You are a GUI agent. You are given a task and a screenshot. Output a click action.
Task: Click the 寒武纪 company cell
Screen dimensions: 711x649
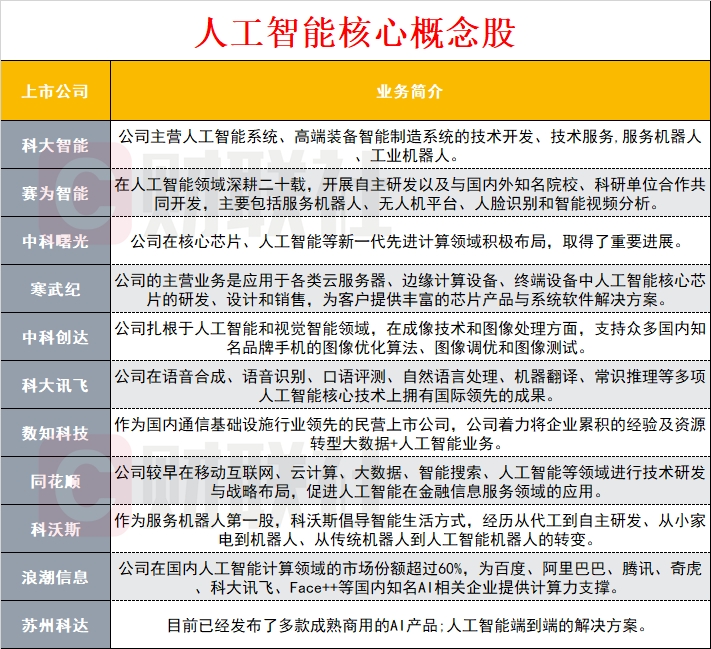point(55,289)
